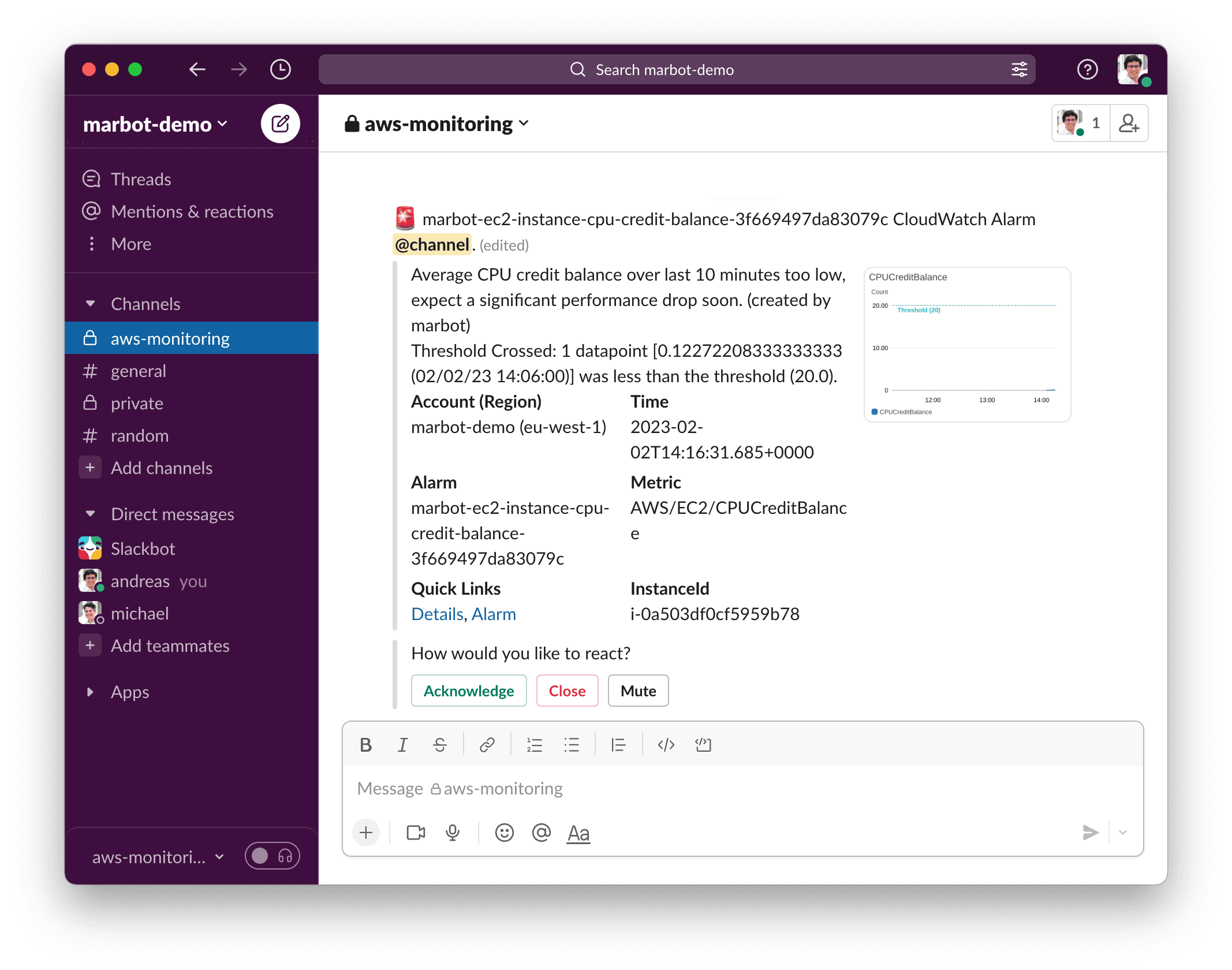1232x970 pixels.
Task: Open the help question mark icon
Action: click(x=1087, y=70)
